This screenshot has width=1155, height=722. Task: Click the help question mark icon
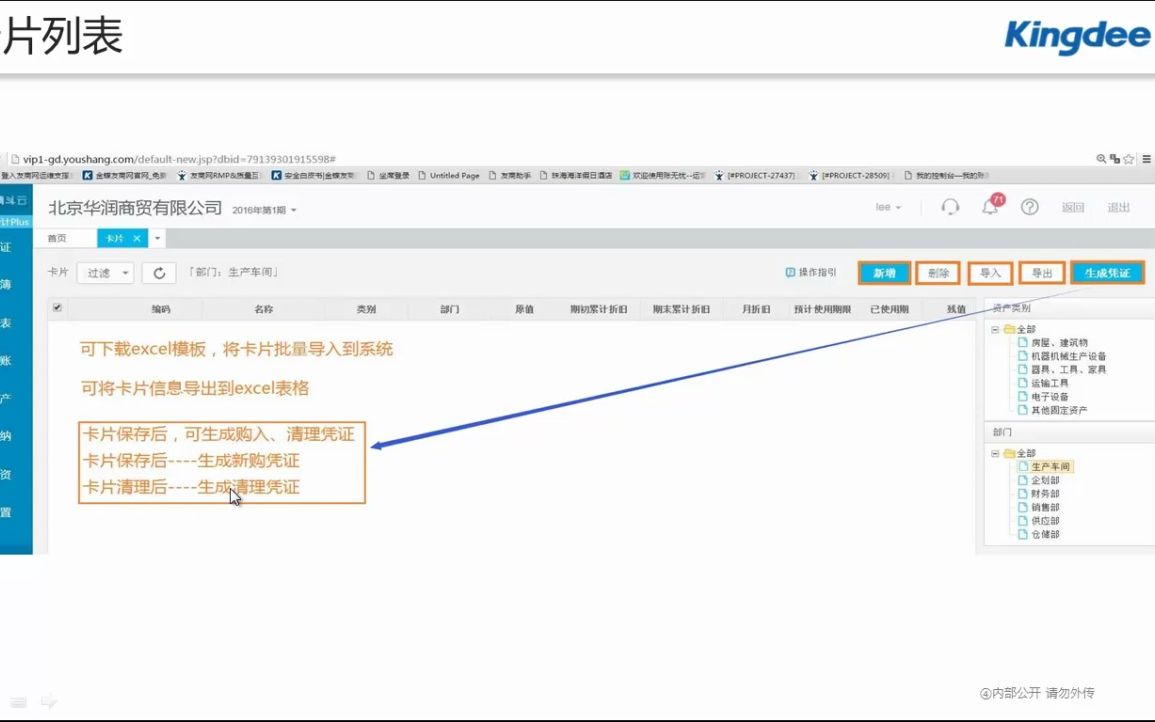pos(1029,207)
